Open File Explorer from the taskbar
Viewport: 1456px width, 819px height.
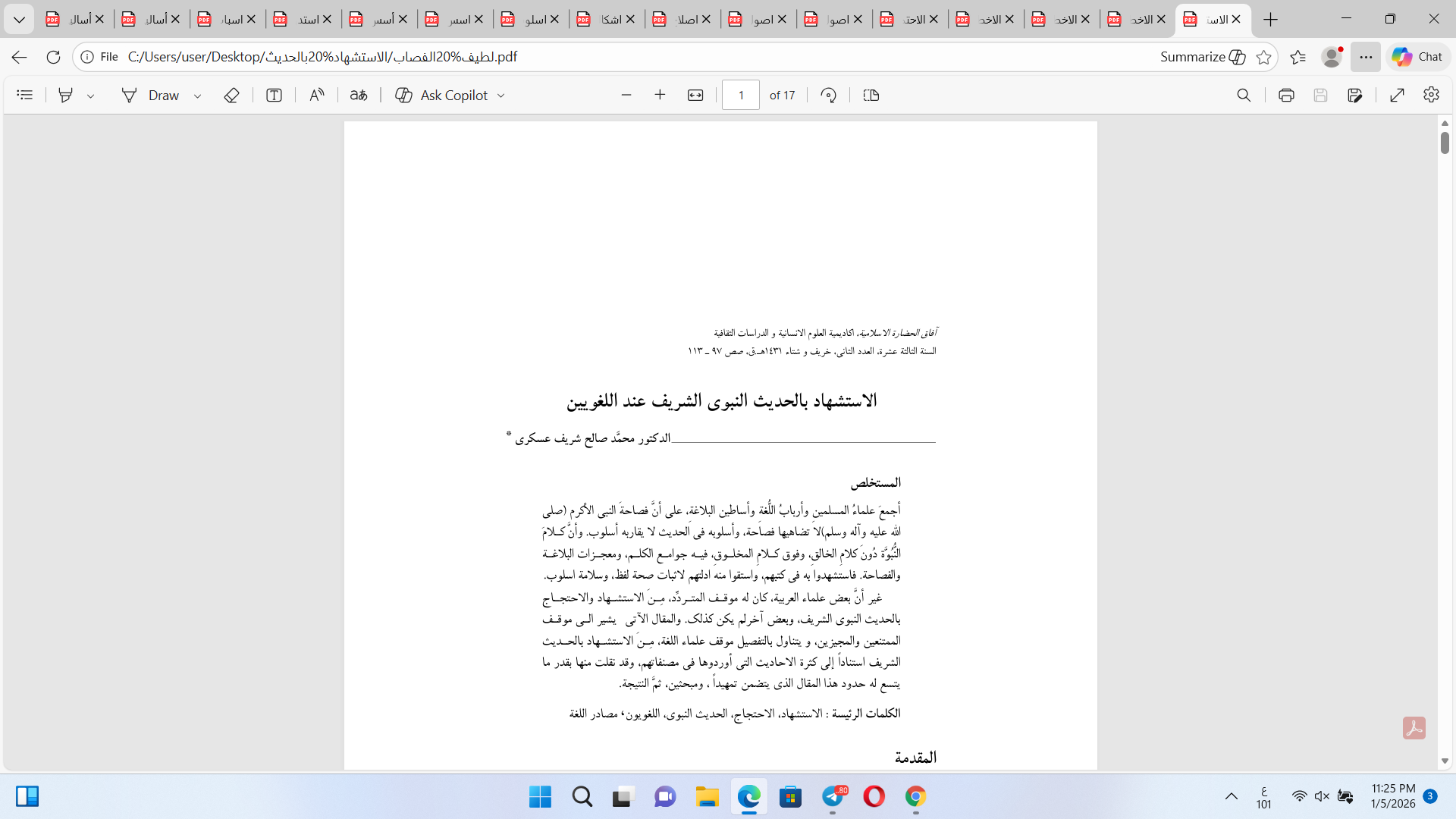pos(707,797)
